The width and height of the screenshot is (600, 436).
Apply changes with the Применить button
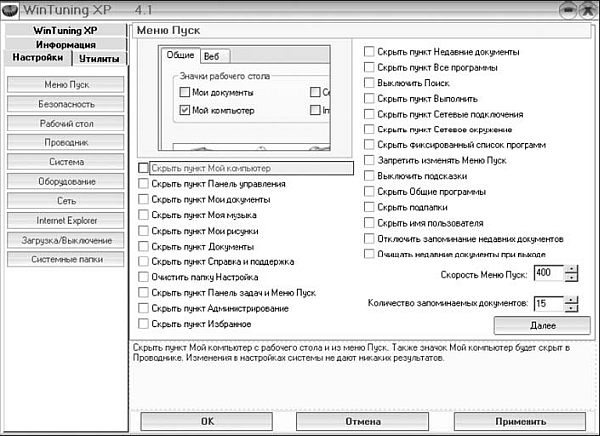[520, 421]
